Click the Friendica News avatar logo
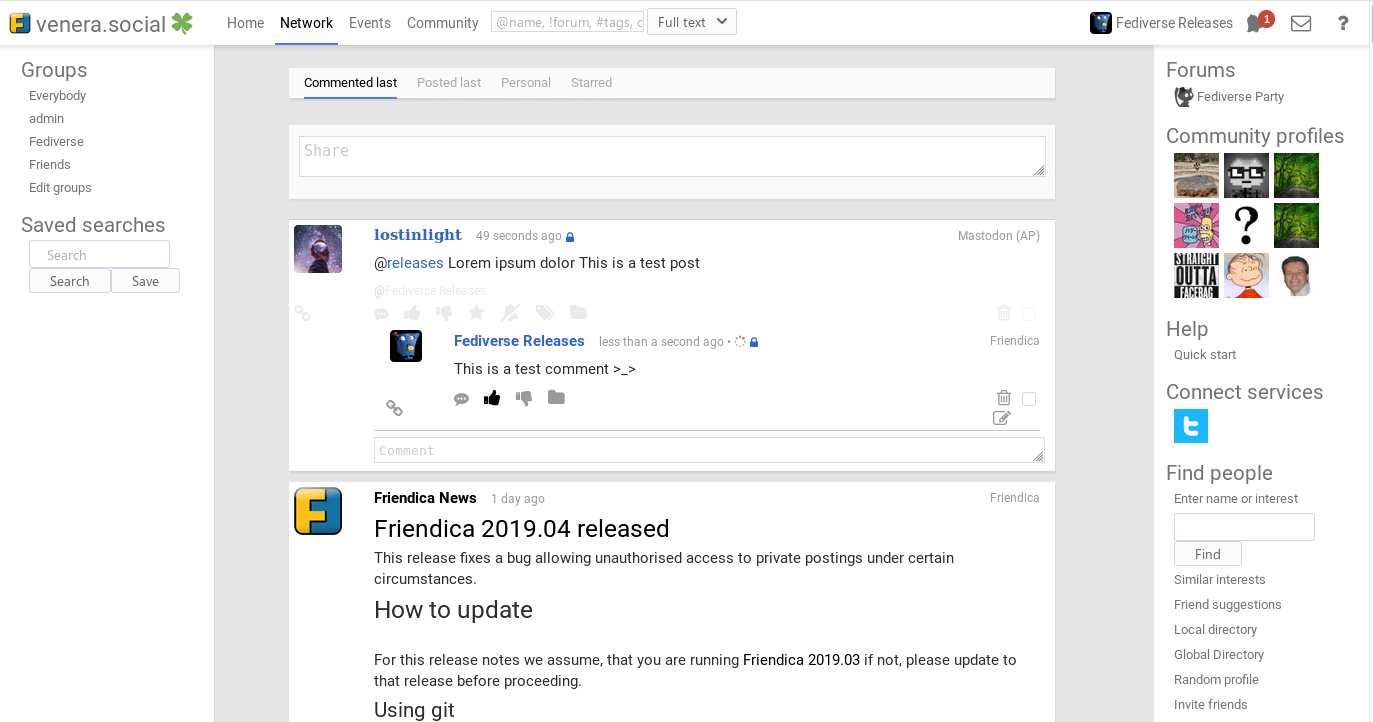The image size is (1373, 722). 318,511
